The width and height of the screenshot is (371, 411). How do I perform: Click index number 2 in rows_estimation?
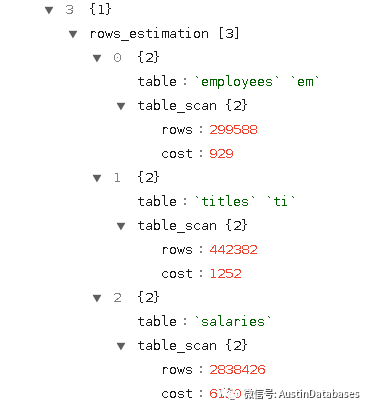coord(117,298)
